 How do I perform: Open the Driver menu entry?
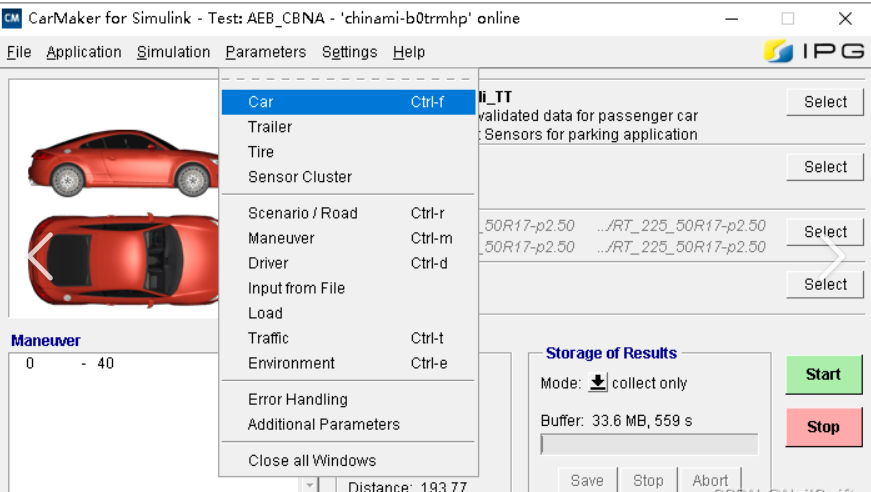(348, 263)
